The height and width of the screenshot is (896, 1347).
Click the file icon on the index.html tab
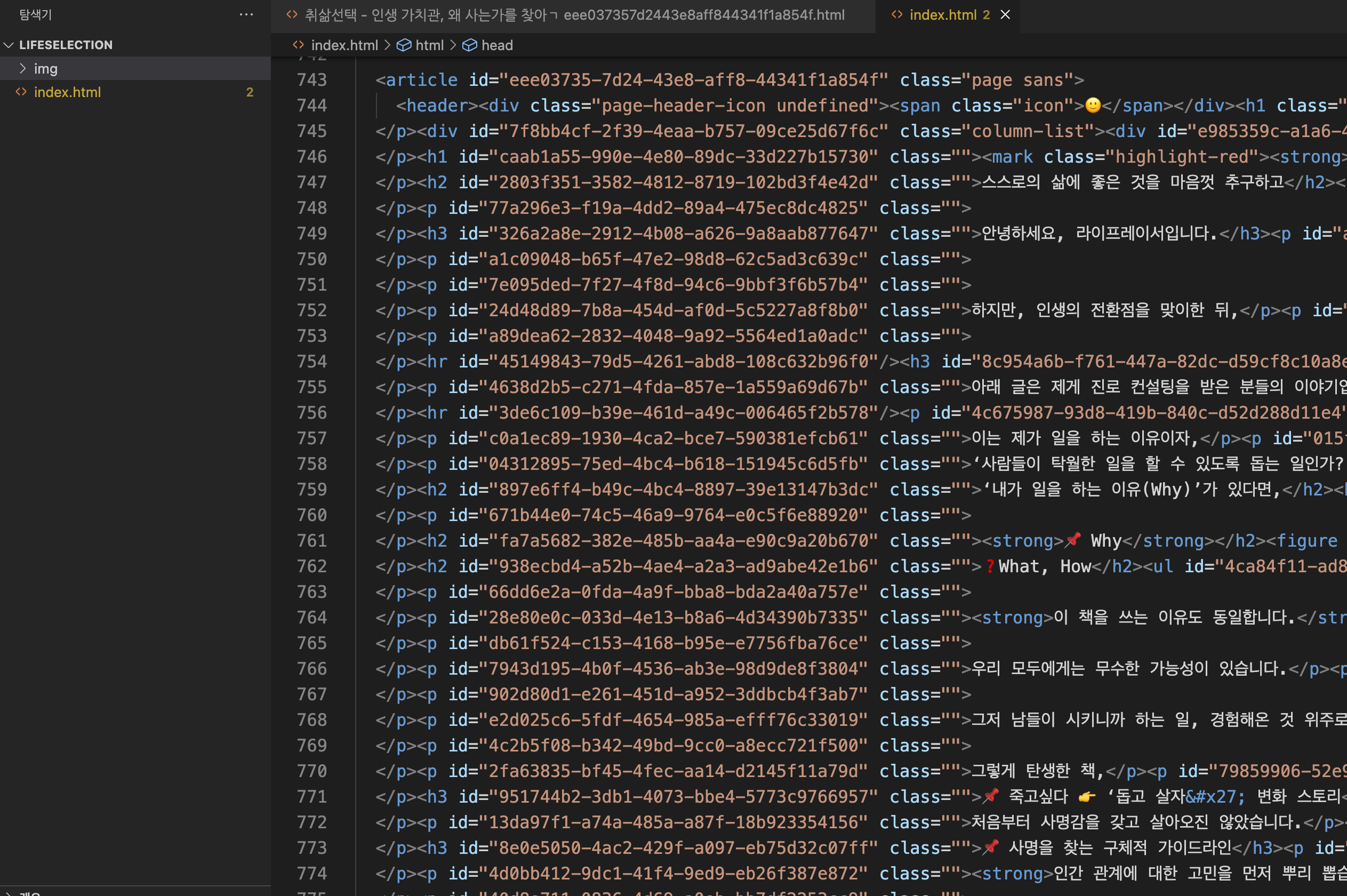[897, 15]
